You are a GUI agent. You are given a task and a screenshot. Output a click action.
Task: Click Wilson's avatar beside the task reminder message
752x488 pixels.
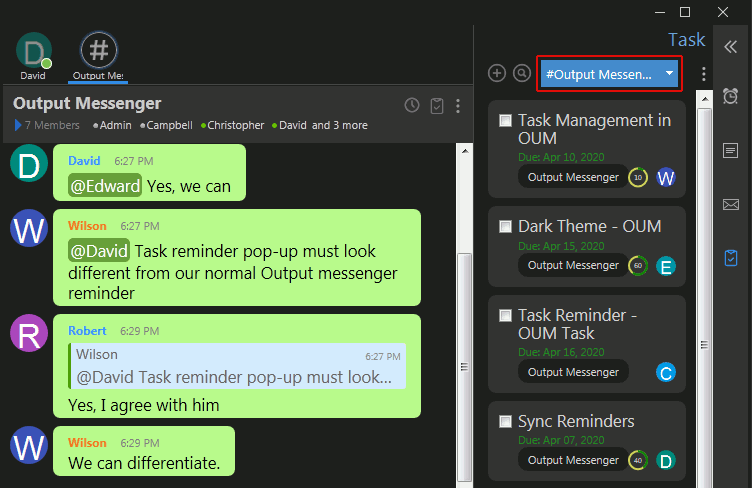pyautogui.click(x=29, y=228)
